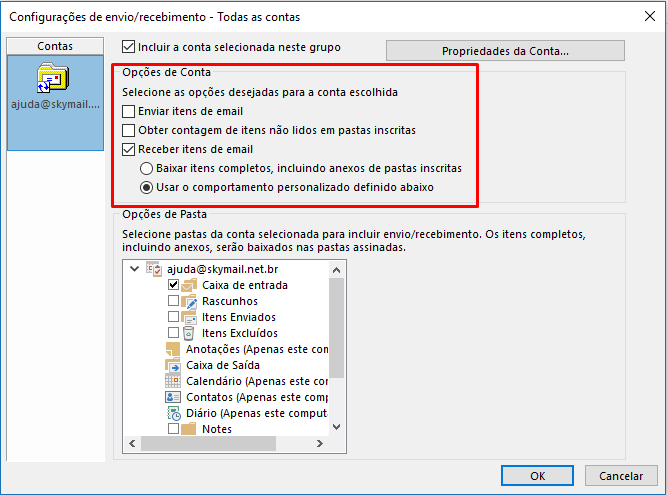The image size is (668, 495).
Task: Click the folder list scroll right arrow
Action: click(x=320, y=443)
